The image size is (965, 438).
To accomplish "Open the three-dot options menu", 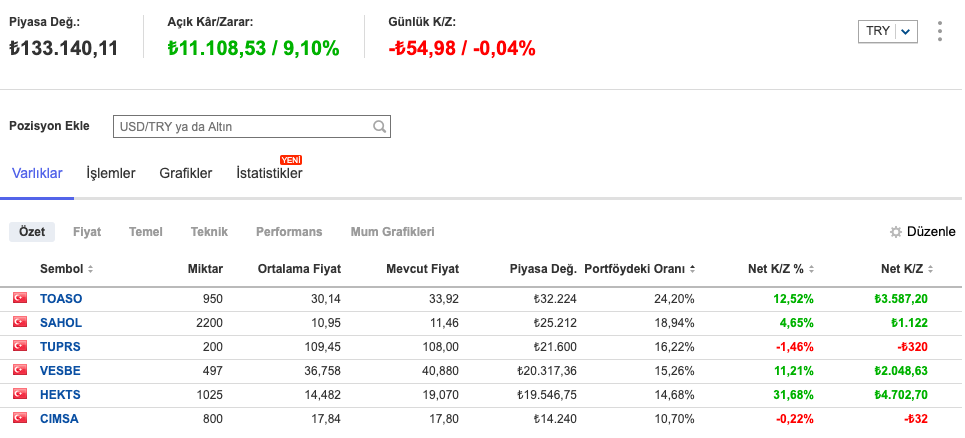I will (939, 31).
